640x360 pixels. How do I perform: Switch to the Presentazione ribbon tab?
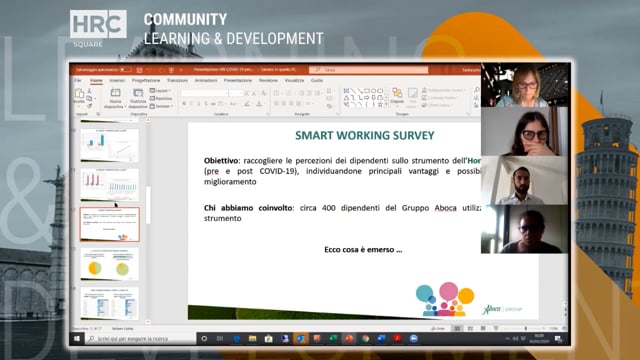[238, 80]
